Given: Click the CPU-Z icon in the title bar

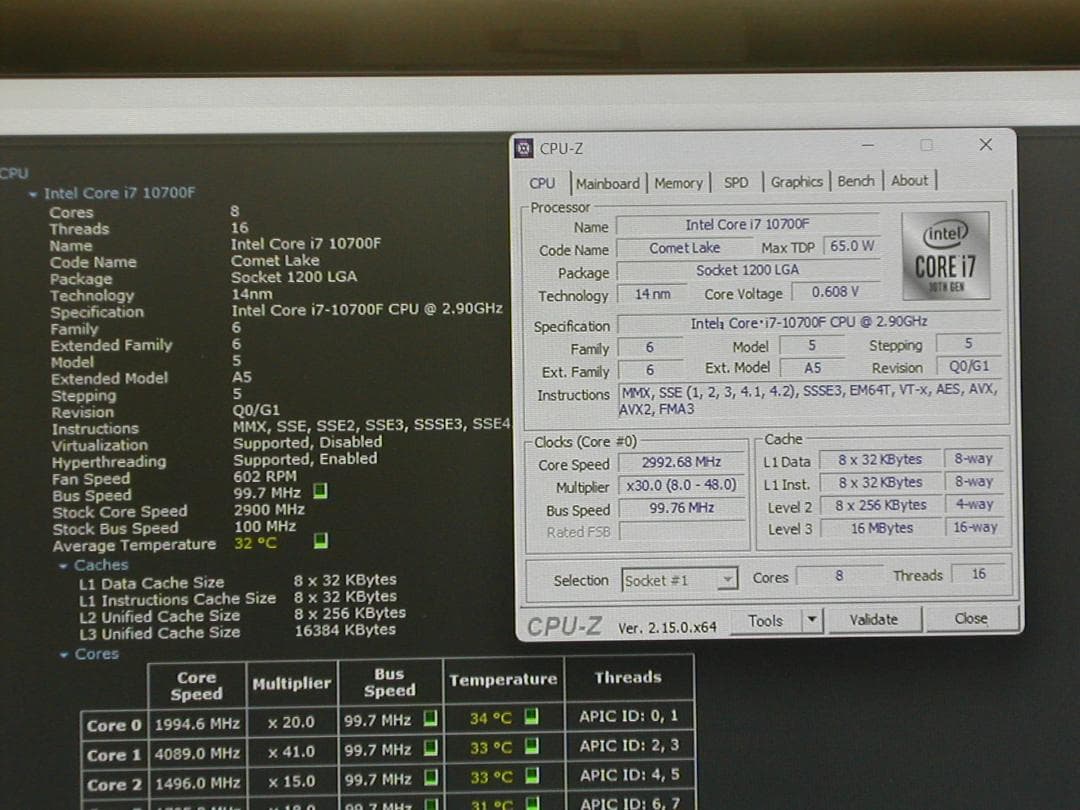Looking at the screenshot, I should coord(523,147).
